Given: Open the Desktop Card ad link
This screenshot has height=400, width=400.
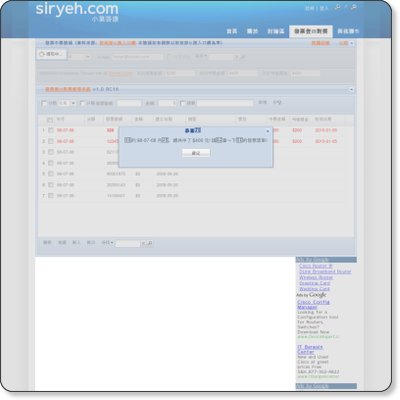Looking at the screenshot, I should click(x=315, y=283).
